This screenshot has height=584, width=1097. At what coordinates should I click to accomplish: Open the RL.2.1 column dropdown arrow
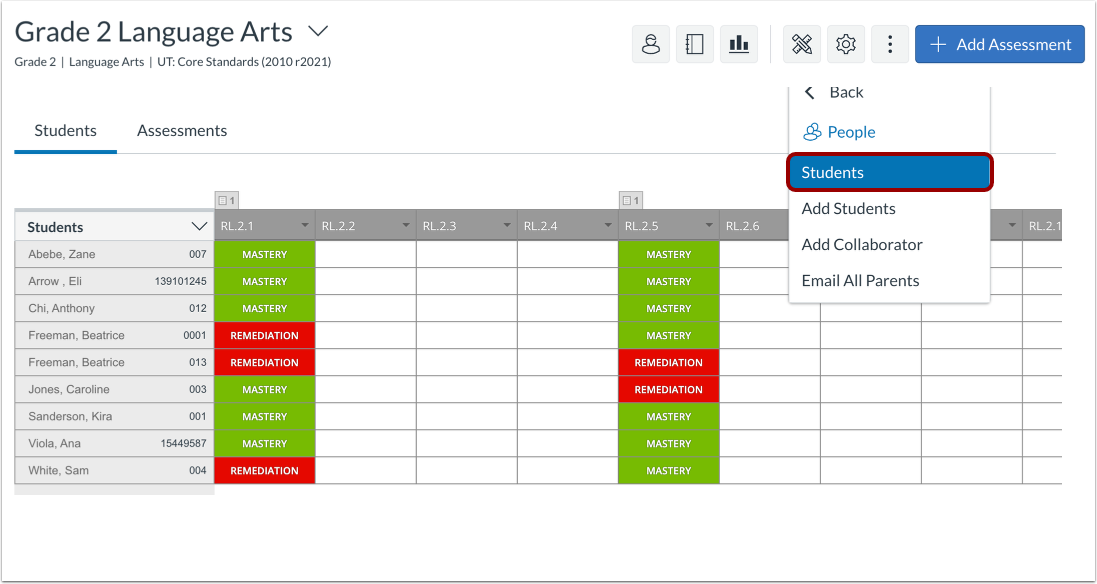pyautogui.click(x=303, y=225)
